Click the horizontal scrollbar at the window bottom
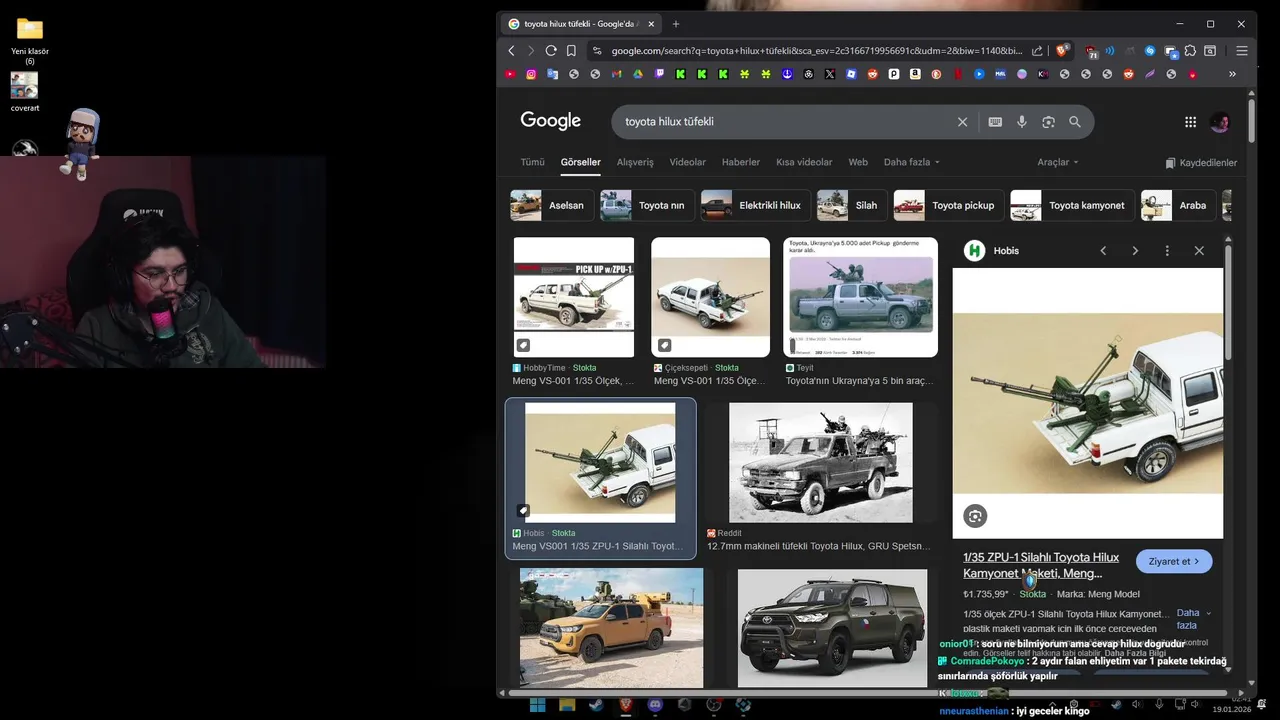 870,692
